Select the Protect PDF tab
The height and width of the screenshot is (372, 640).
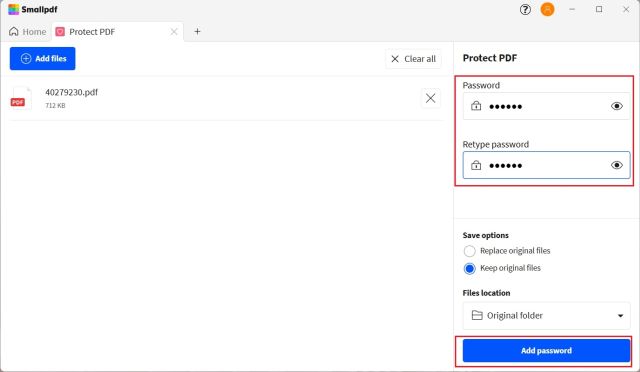[117, 31]
